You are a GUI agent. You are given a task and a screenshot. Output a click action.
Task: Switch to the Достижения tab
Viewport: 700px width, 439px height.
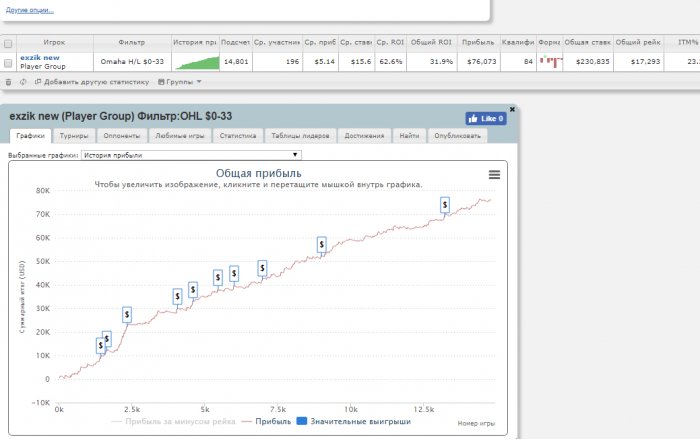[364, 136]
